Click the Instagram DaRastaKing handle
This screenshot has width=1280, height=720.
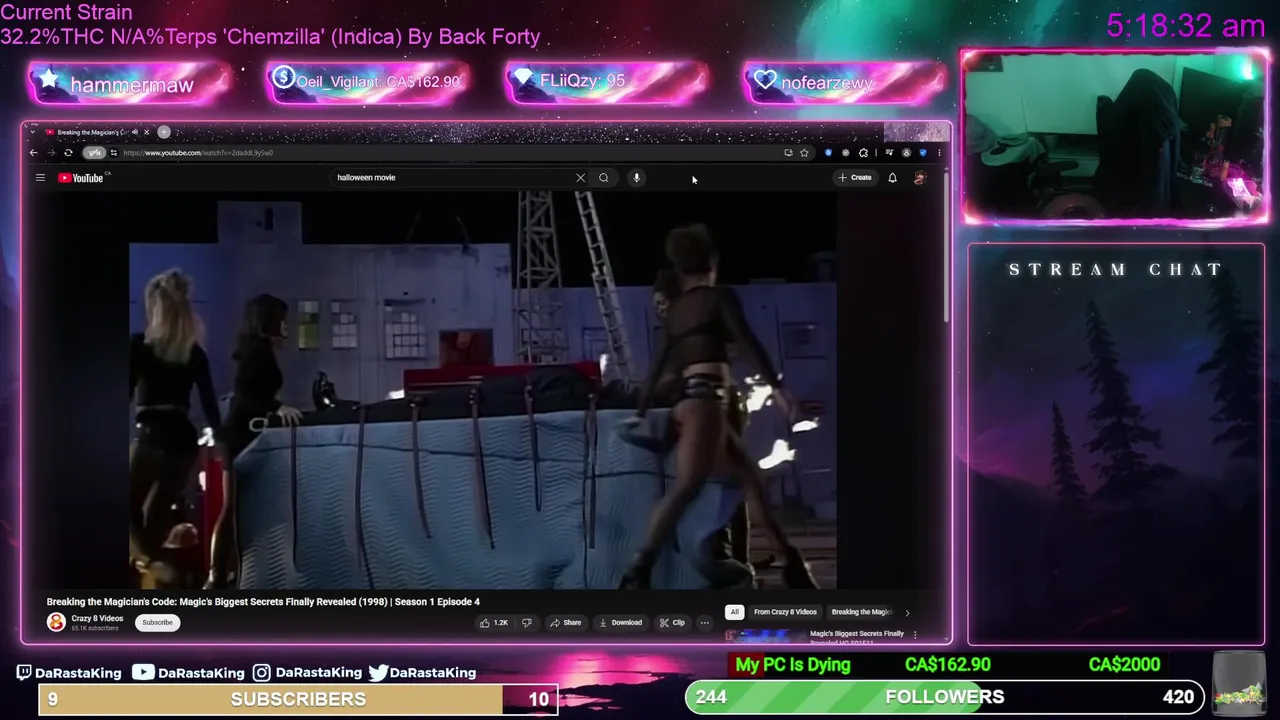coord(307,672)
